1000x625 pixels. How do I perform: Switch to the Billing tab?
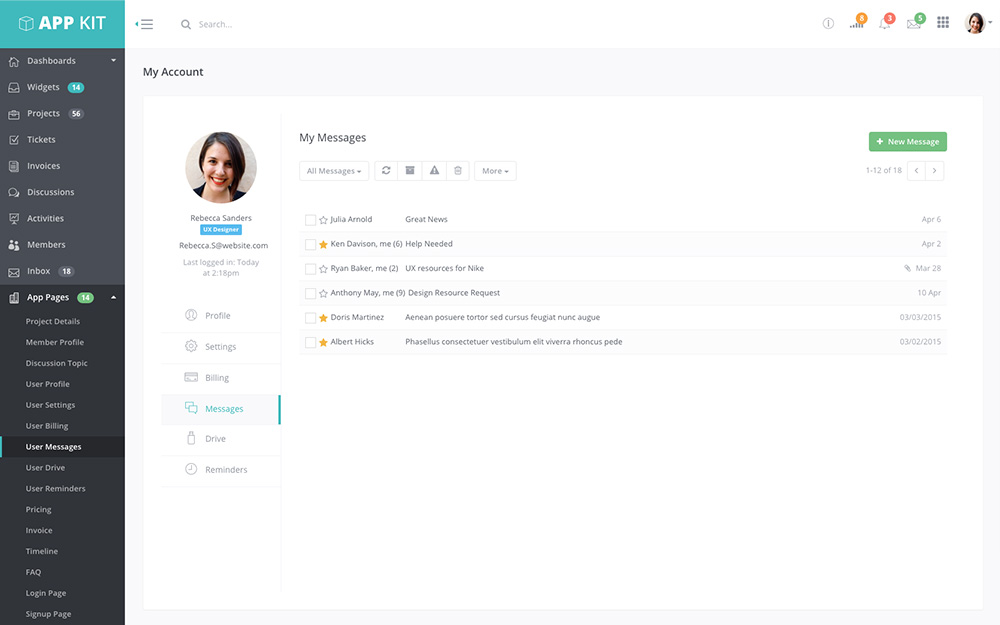pos(217,378)
